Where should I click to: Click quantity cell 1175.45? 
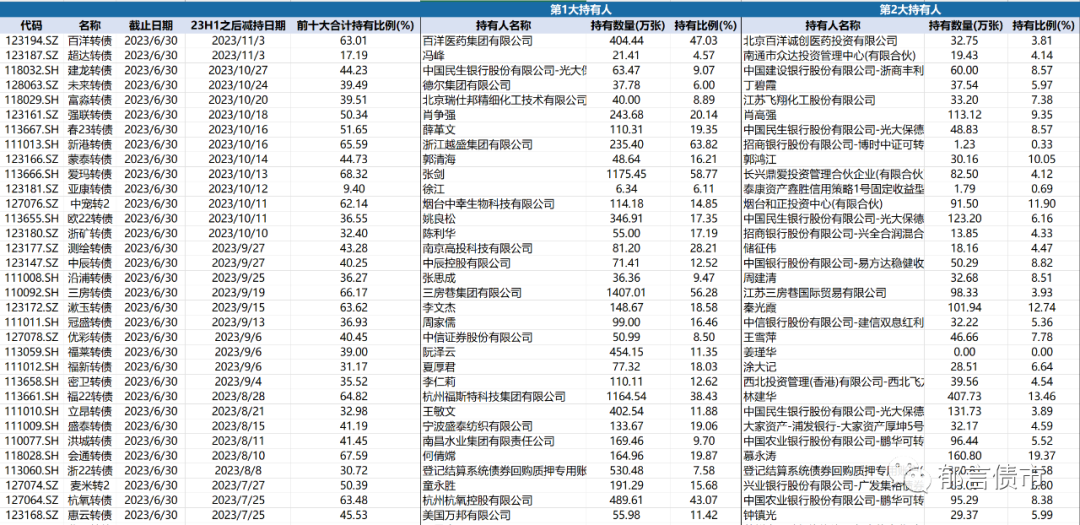(626, 174)
